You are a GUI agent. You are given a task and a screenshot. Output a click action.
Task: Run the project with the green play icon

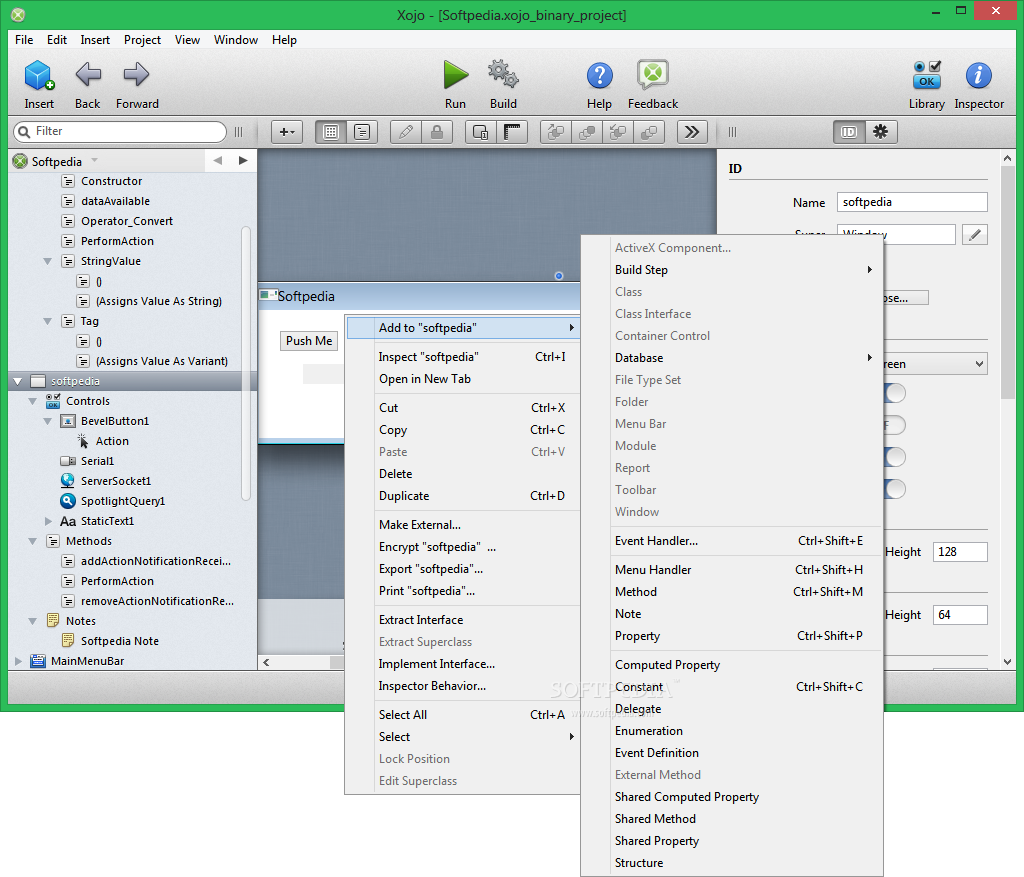[x=455, y=74]
